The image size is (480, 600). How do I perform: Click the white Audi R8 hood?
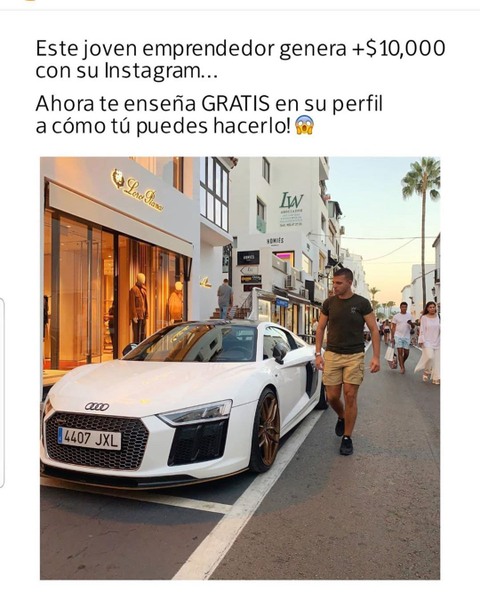[153, 383]
